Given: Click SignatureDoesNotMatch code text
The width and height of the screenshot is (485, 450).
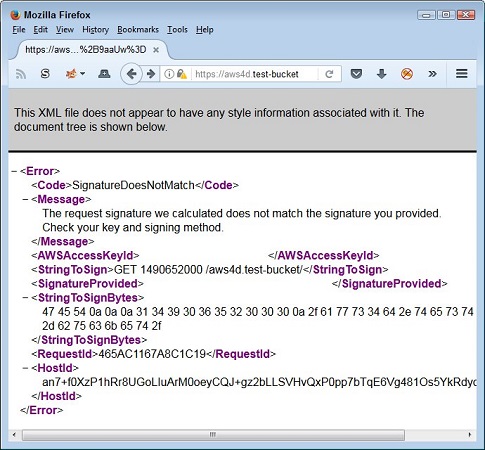Looking at the screenshot, I should (x=133, y=185).
